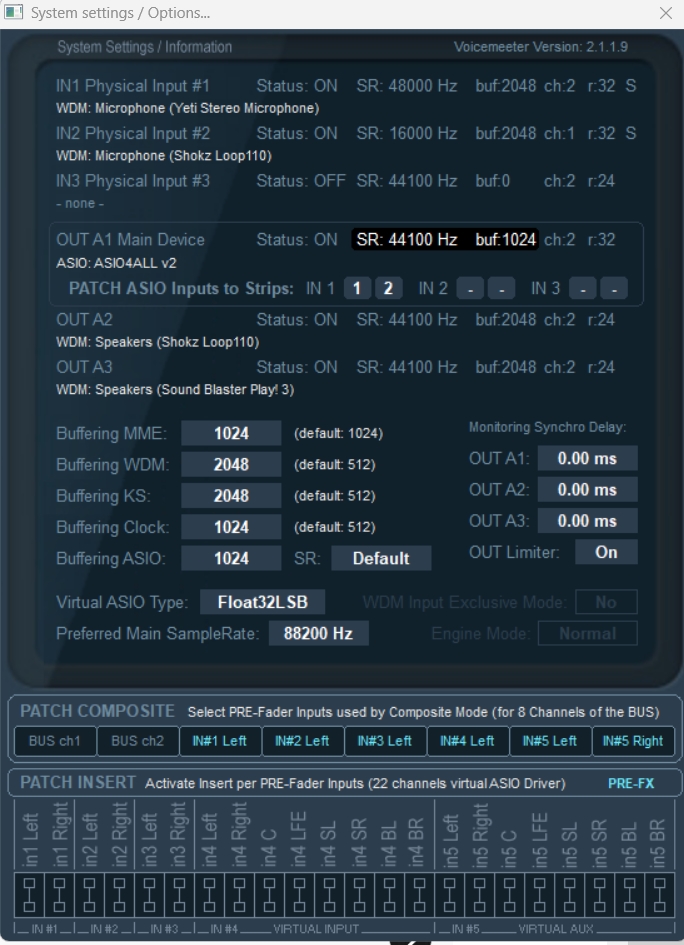The width and height of the screenshot is (684, 945).
Task: Toggle WDM Input Exclusive Mode No
Action: pos(606,602)
